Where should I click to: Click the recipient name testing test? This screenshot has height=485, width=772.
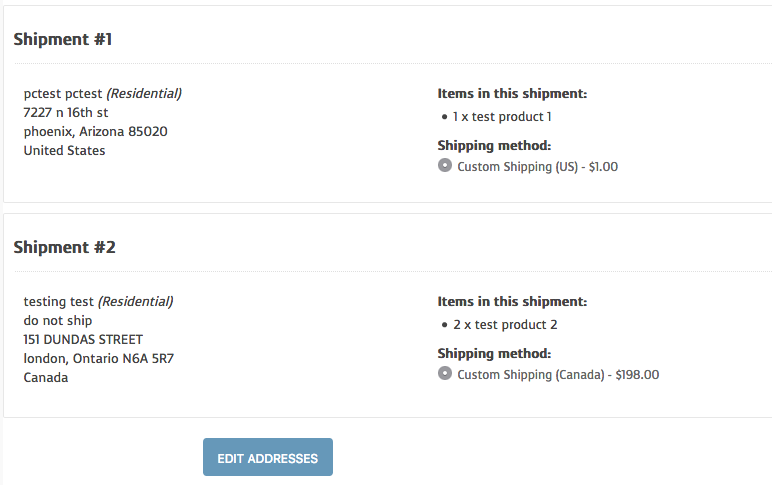(x=59, y=302)
